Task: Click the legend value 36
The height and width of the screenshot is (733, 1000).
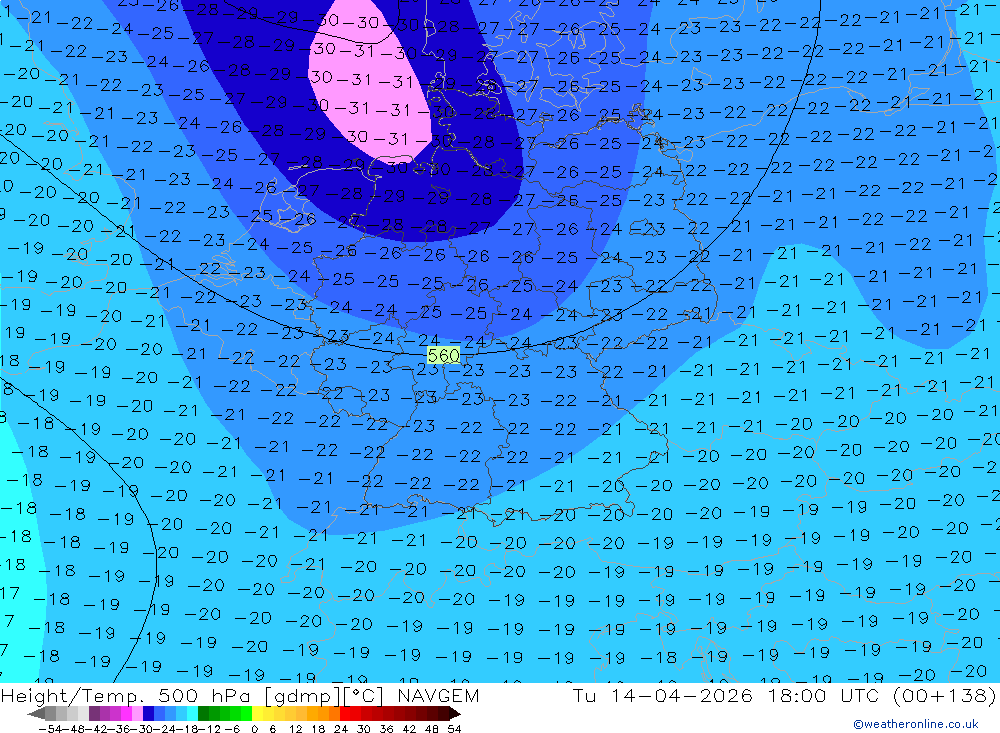Action: (386, 729)
